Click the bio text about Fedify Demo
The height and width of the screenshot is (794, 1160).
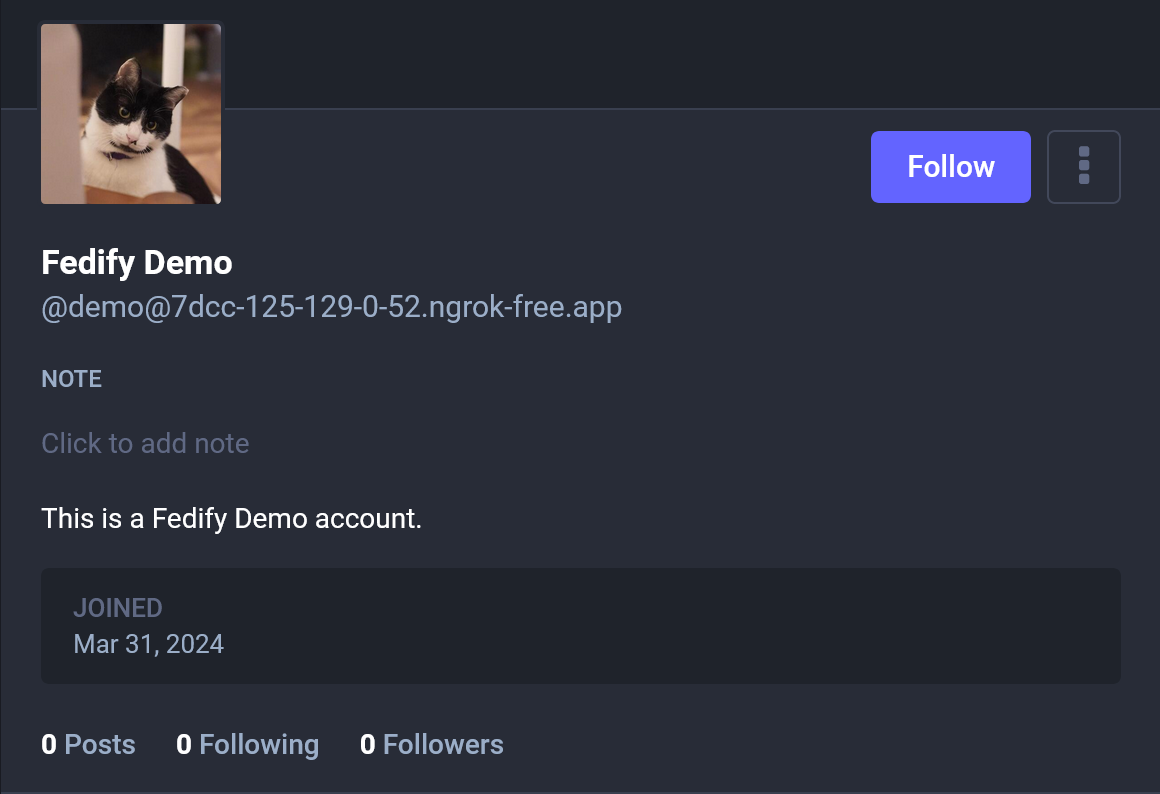[x=231, y=519]
